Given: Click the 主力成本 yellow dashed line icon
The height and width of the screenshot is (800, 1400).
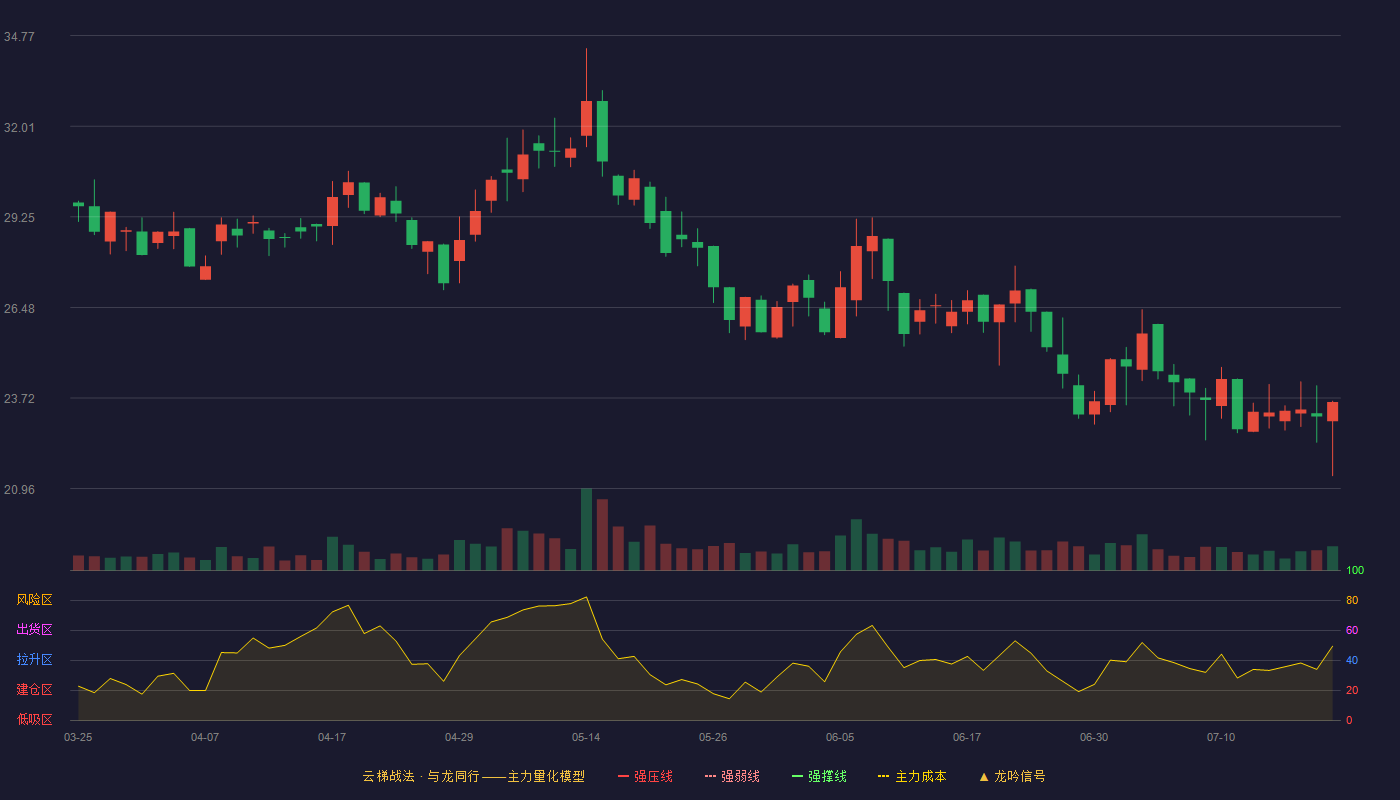Looking at the screenshot, I should tap(884, 776).
